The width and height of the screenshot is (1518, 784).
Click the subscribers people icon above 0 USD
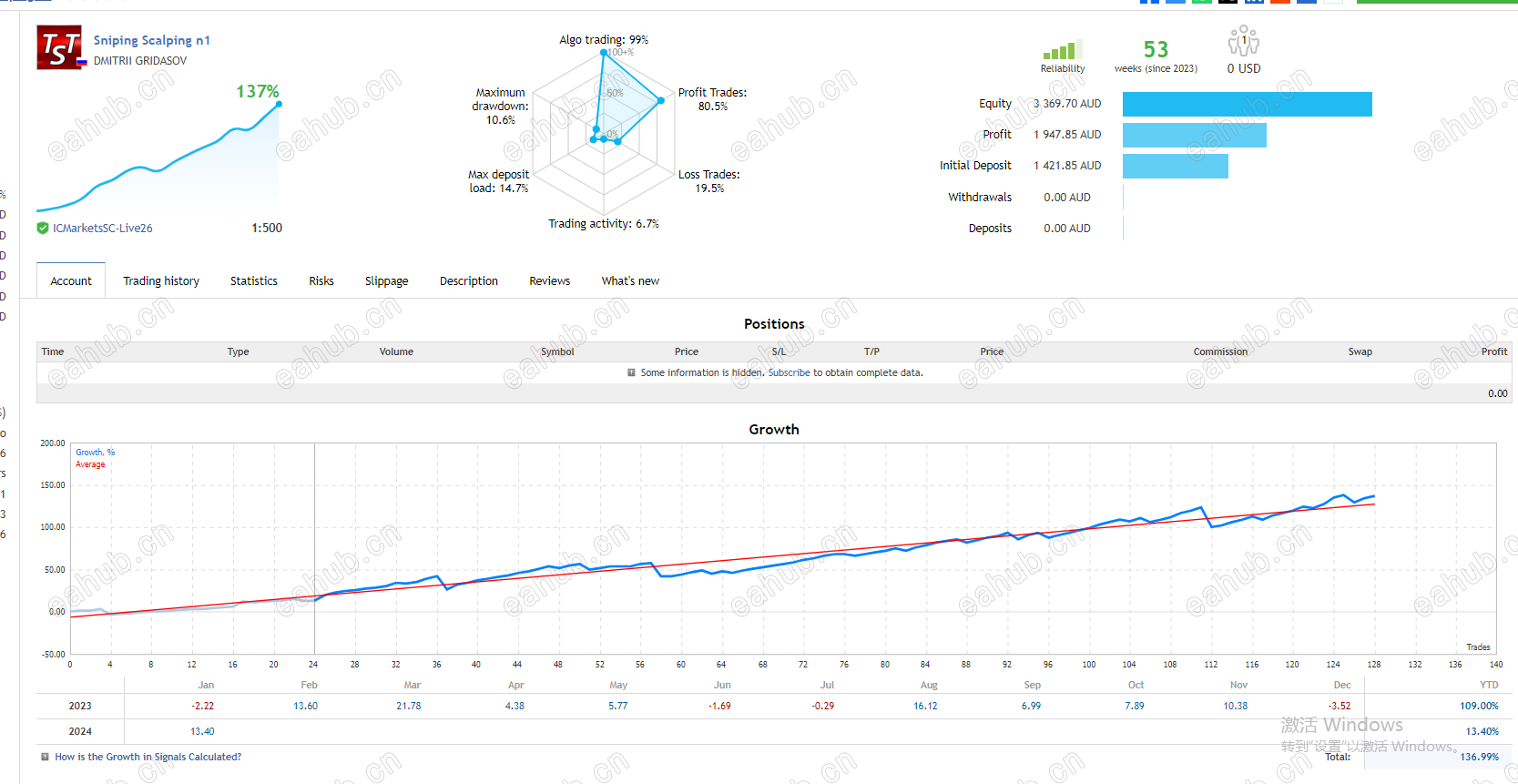[x=1243, y=41]
